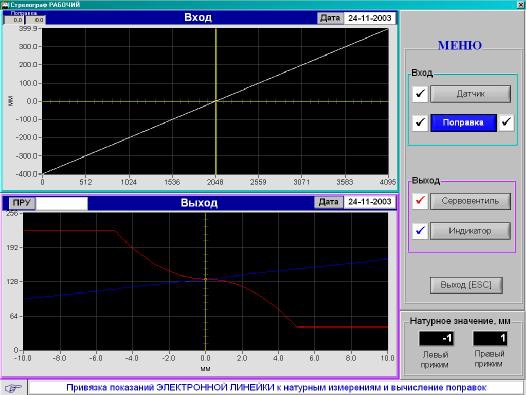Click the Натурное значение, мм label

click(460, 321)
